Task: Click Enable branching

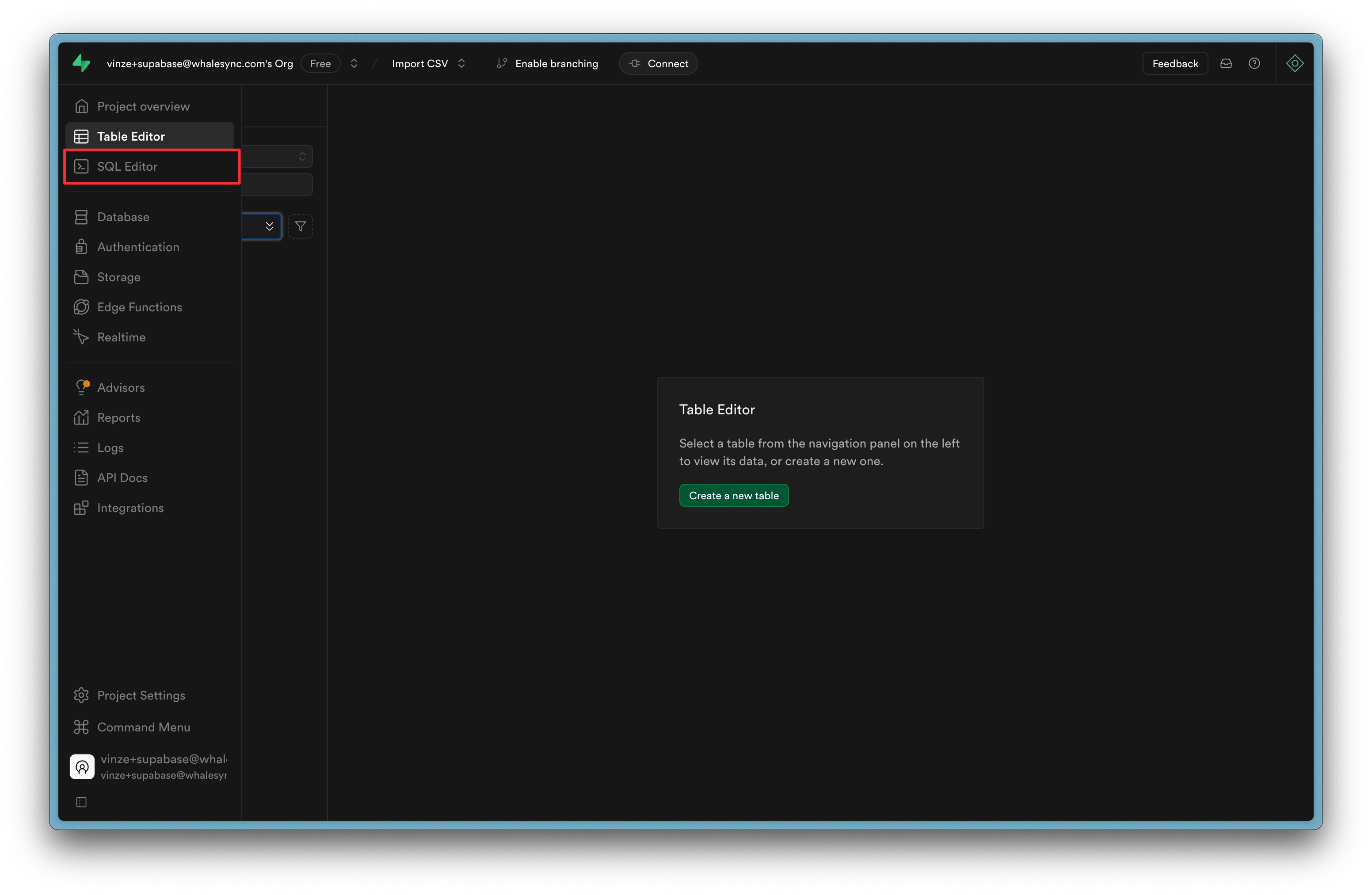Action: pos(547,63)
